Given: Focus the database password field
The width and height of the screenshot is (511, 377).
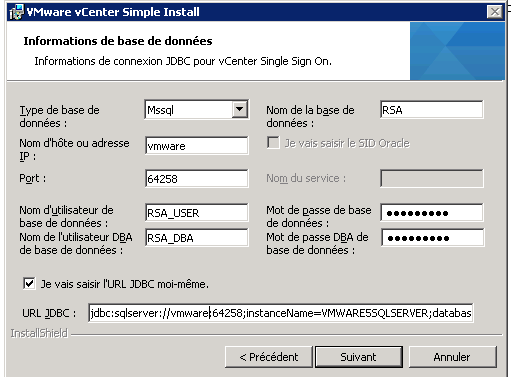Looking at the screenshot, I should [x=432, y=212].
